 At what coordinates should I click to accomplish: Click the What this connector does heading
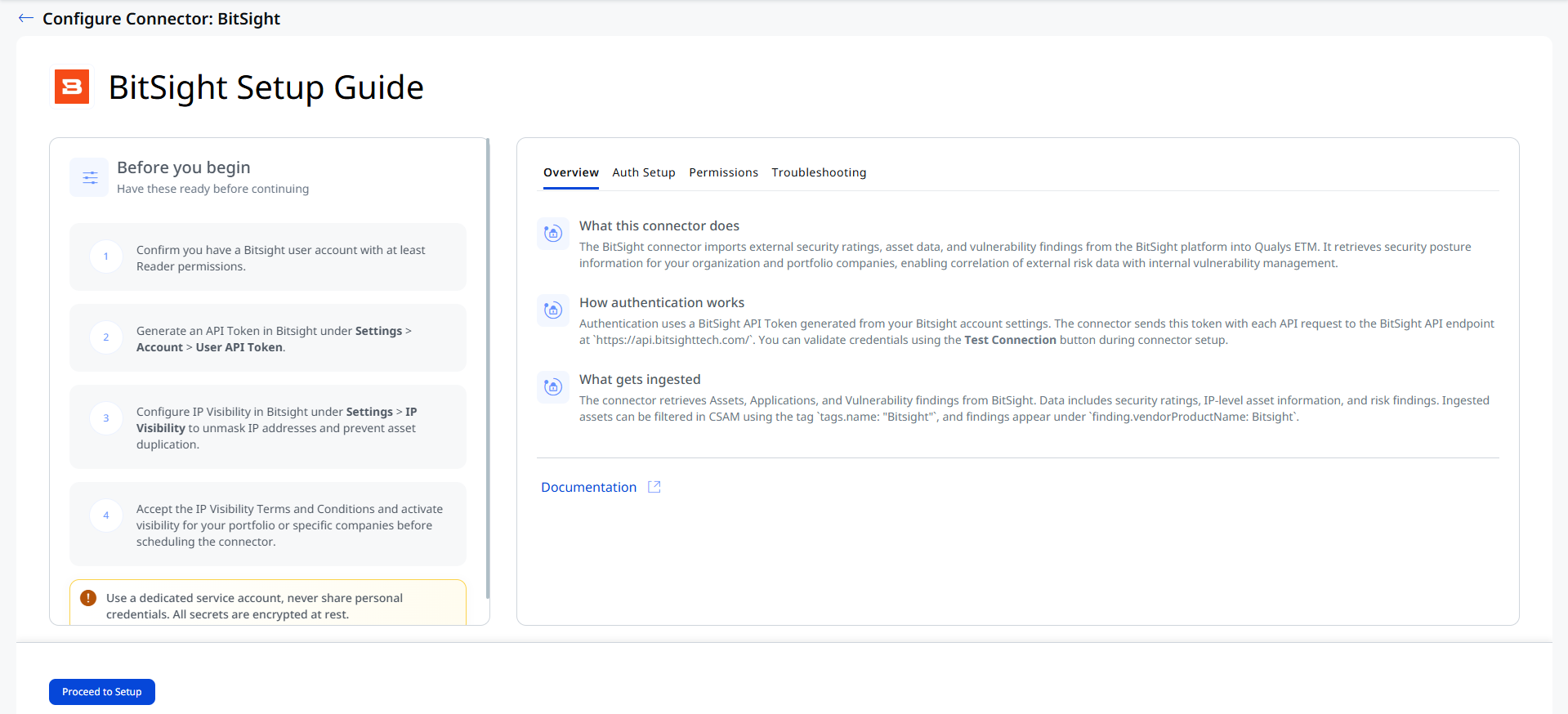[659, 225]
